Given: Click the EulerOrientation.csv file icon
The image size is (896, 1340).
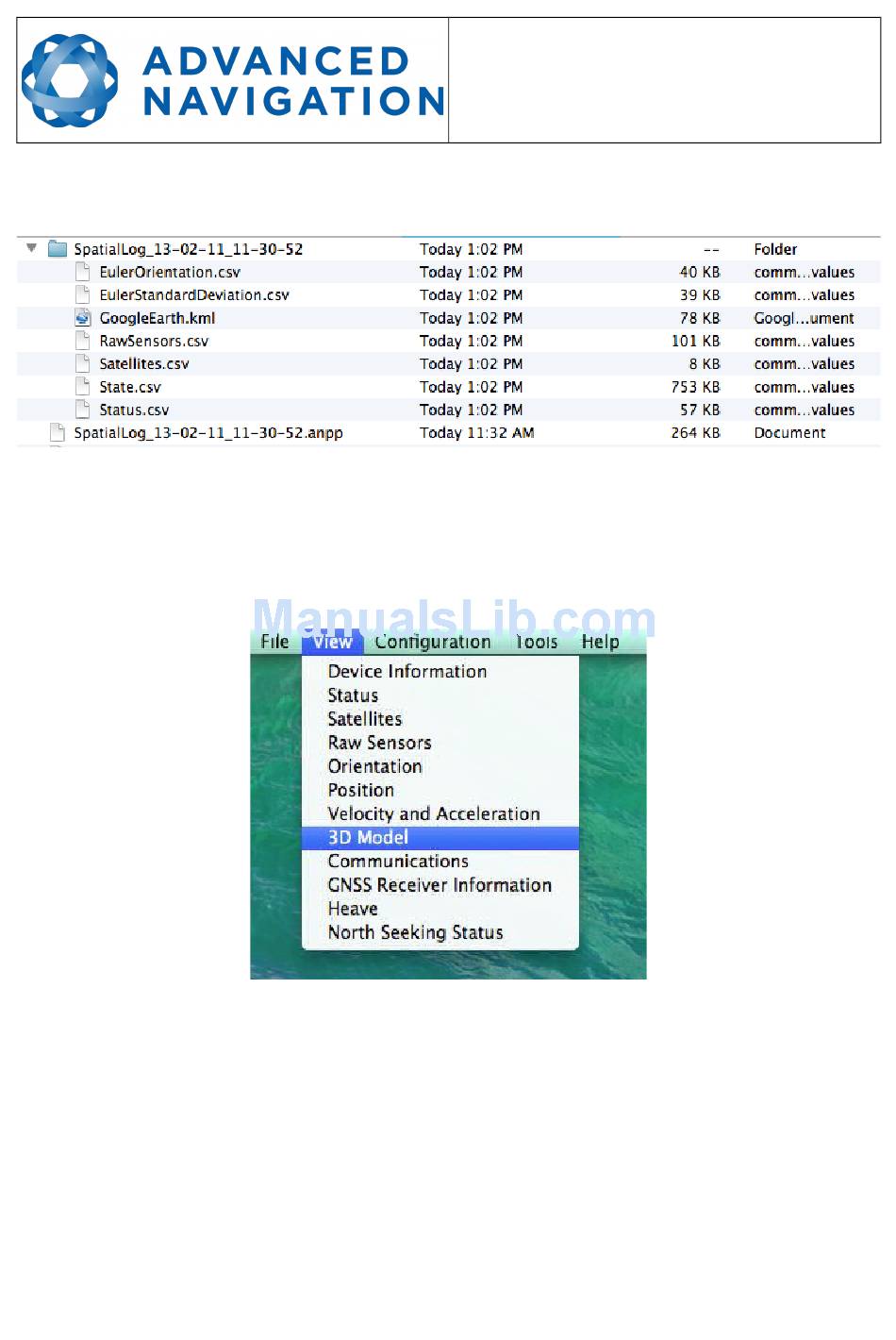Looking at the screenshot, I should 83,272.
